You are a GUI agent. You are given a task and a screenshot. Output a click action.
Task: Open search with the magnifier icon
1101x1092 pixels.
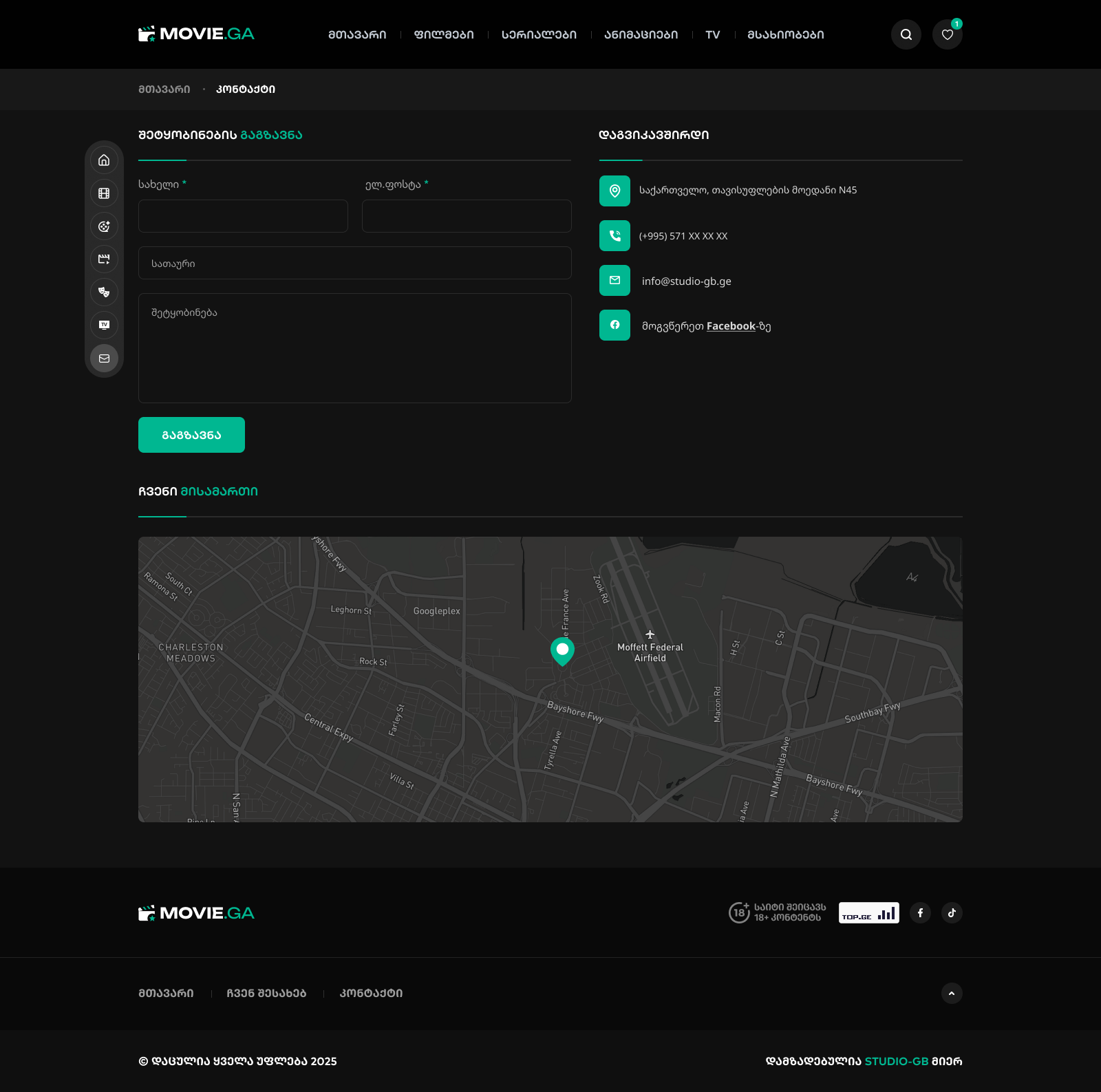[x=906, y=34]
